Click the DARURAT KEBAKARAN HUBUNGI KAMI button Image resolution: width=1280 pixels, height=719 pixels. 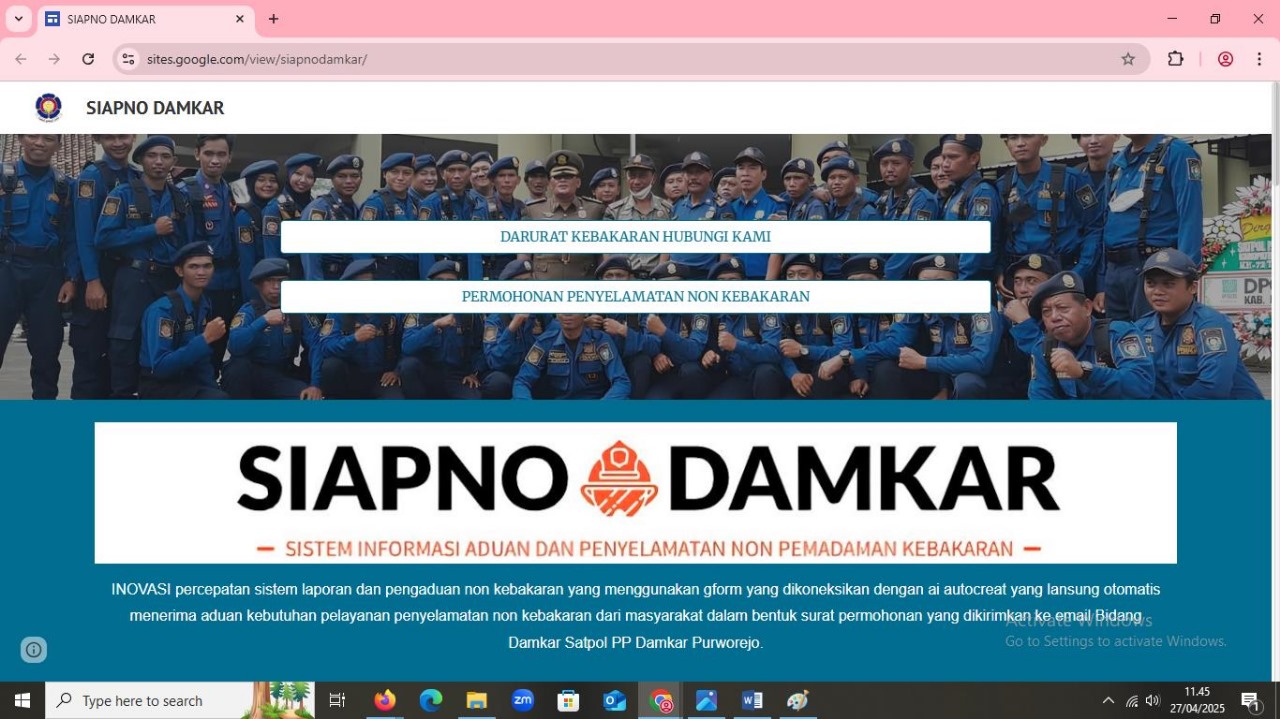(636, 236)
